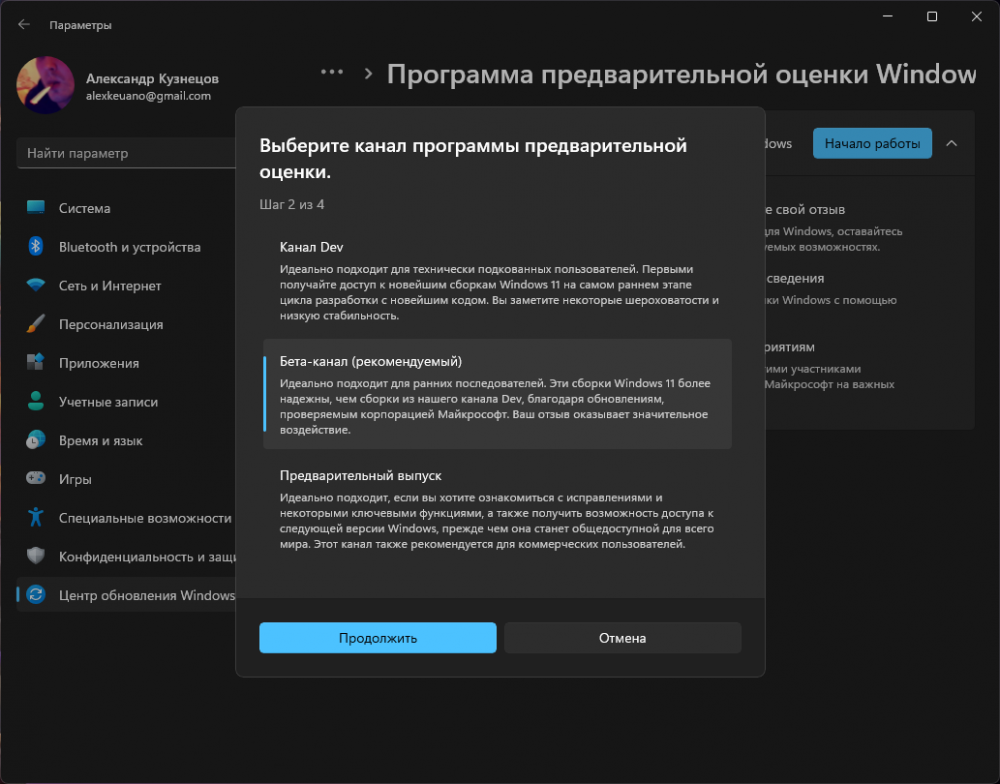The image size is (1000, 784).
Task: Open Сеть и Интернет category
Action: click(x=126, y=286)
